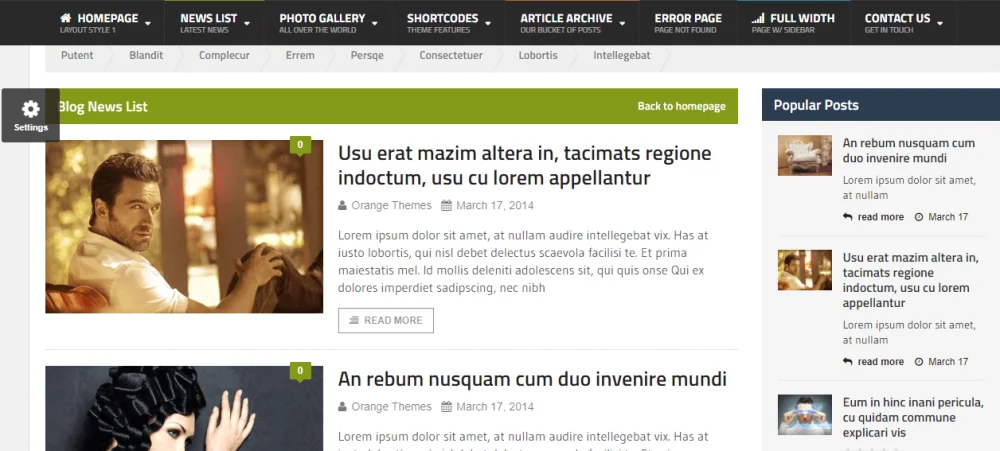Open the Shortcodes menu
Screen dimensions: 1000x451
(443, 22)
